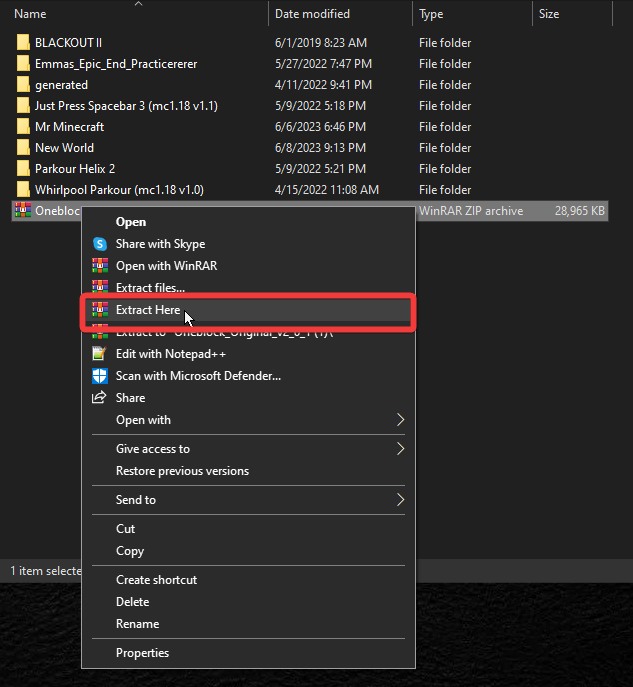Screen dimensions: 633x687
Task: Click the '5/9/2022 5:18 PM' date cell
Action: click(x=320, y=106)
